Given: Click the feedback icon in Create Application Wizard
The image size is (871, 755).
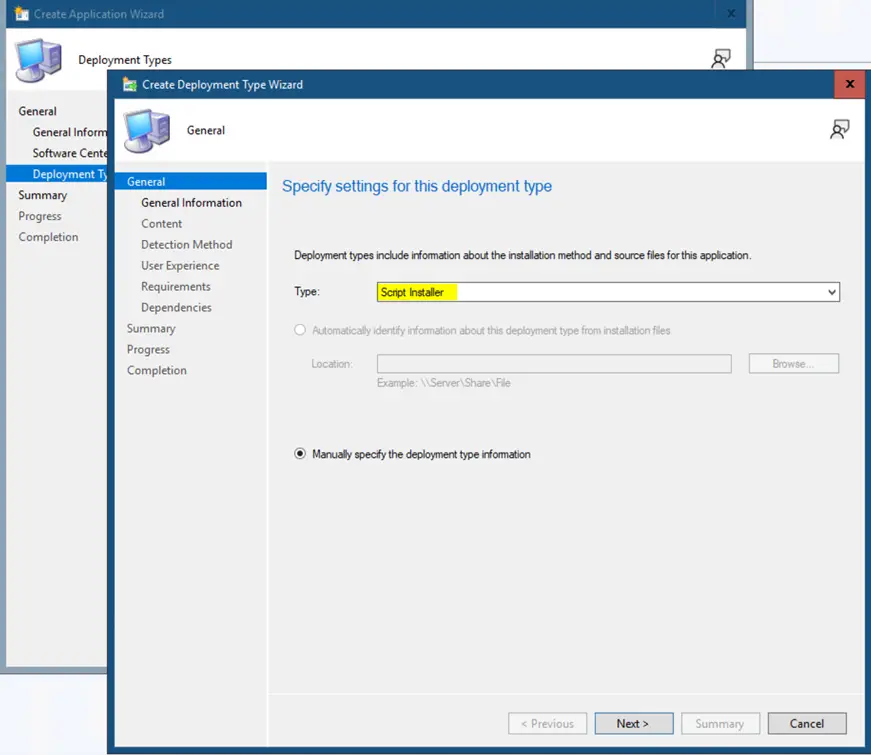Looking at the screenshot, I should coord(720,58).
